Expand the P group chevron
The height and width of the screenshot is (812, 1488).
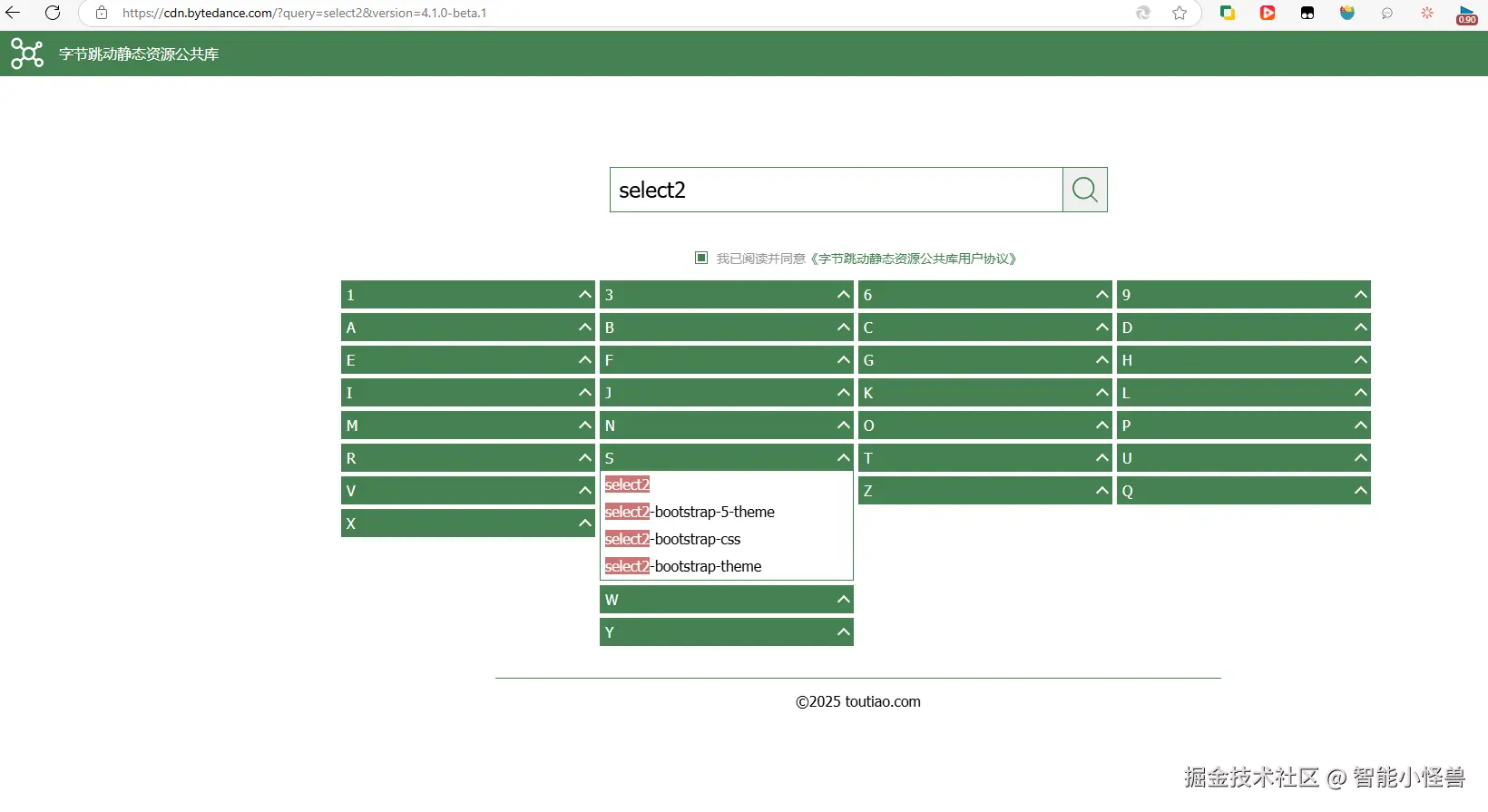1361,425
